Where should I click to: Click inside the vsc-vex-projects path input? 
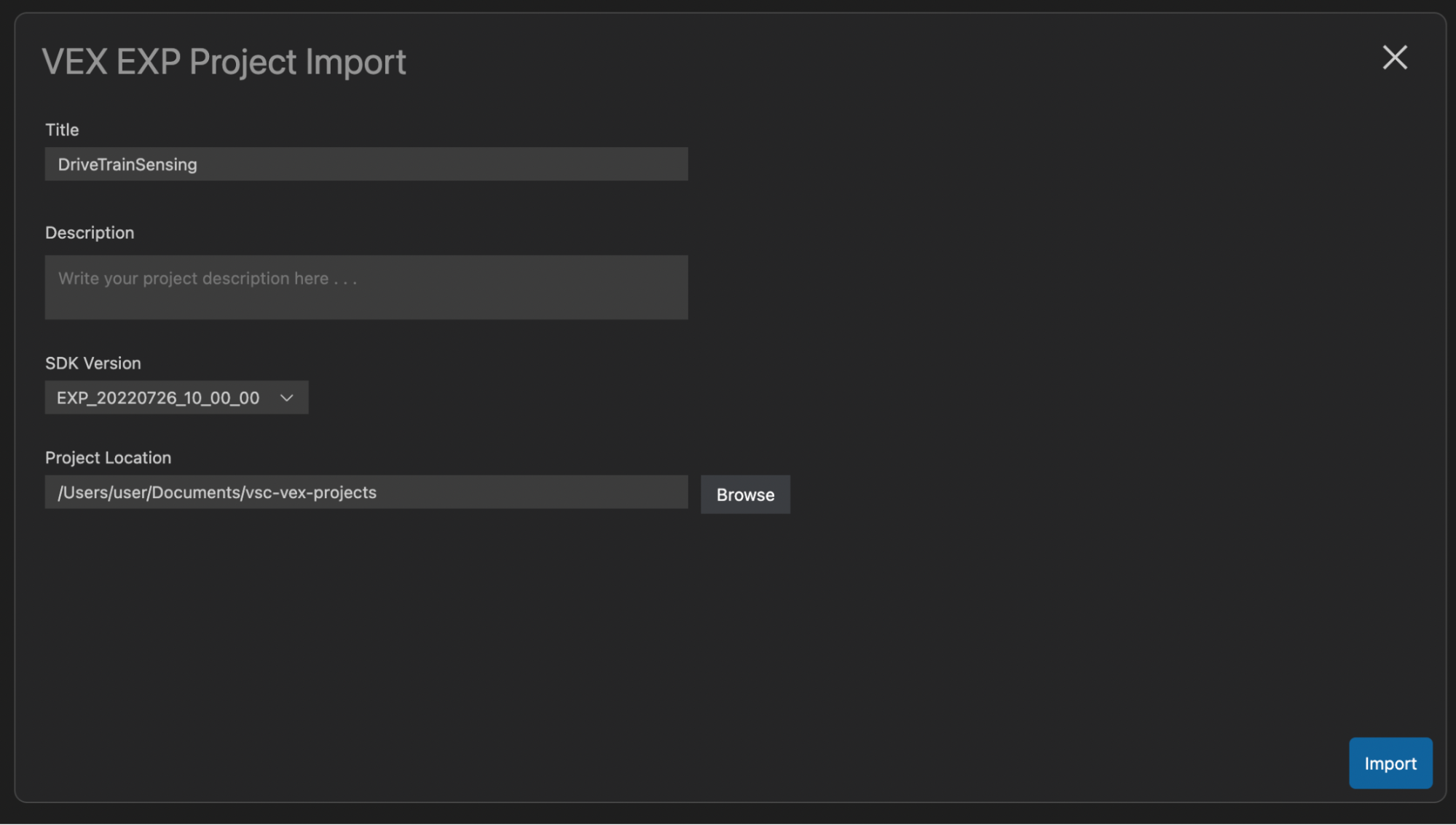tap(366, 492)
